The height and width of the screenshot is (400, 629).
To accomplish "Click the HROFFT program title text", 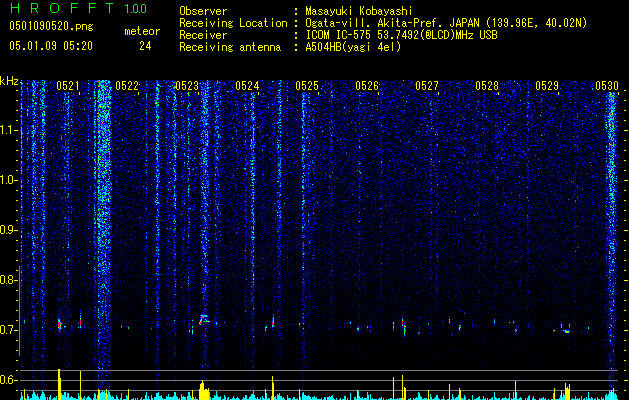I will tap(61, 8).
